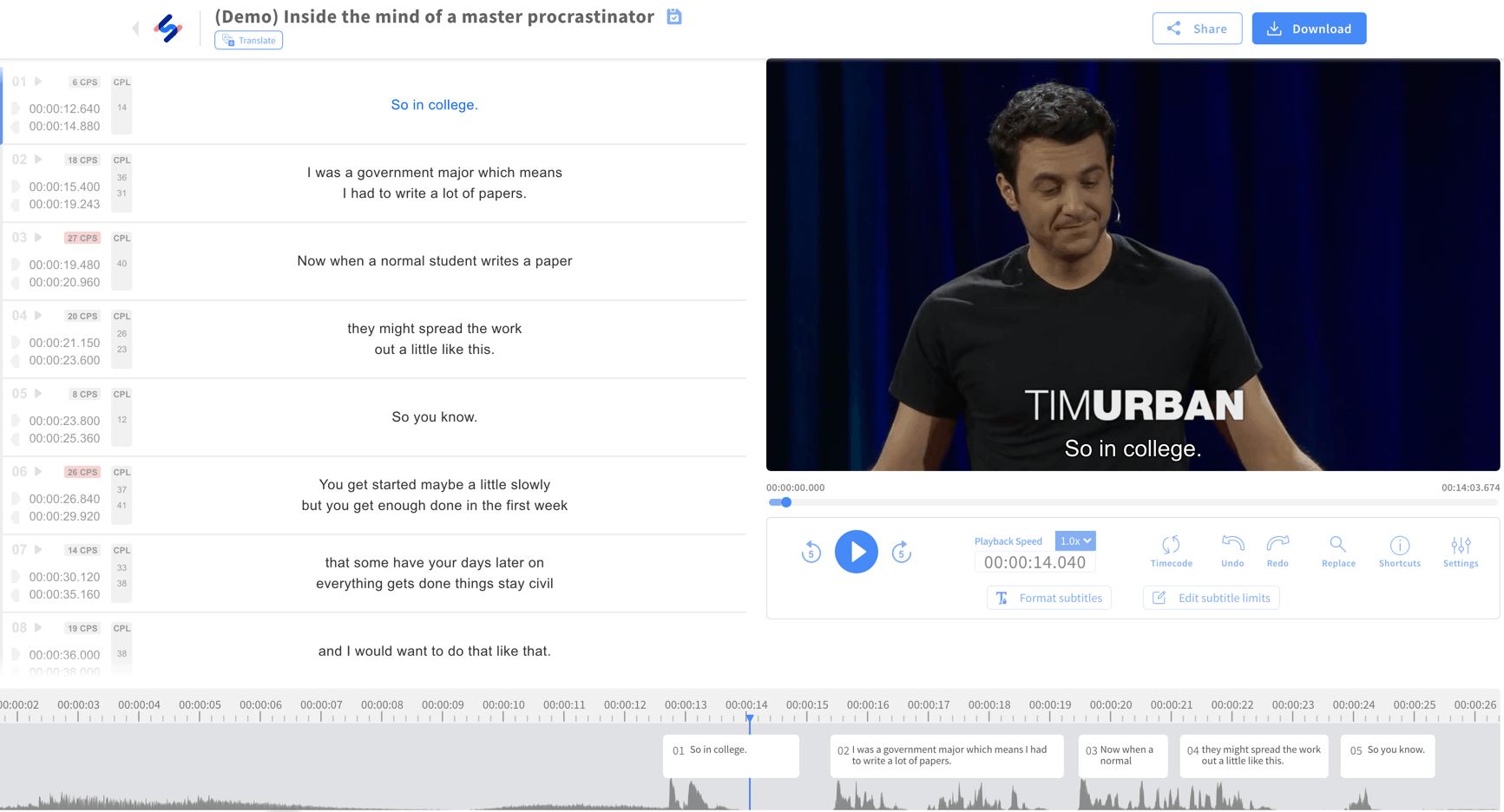Edit the 'So you know.' subtitle text
The height and width of the screenshot is (812, 1504).
(x=434, y=417)
